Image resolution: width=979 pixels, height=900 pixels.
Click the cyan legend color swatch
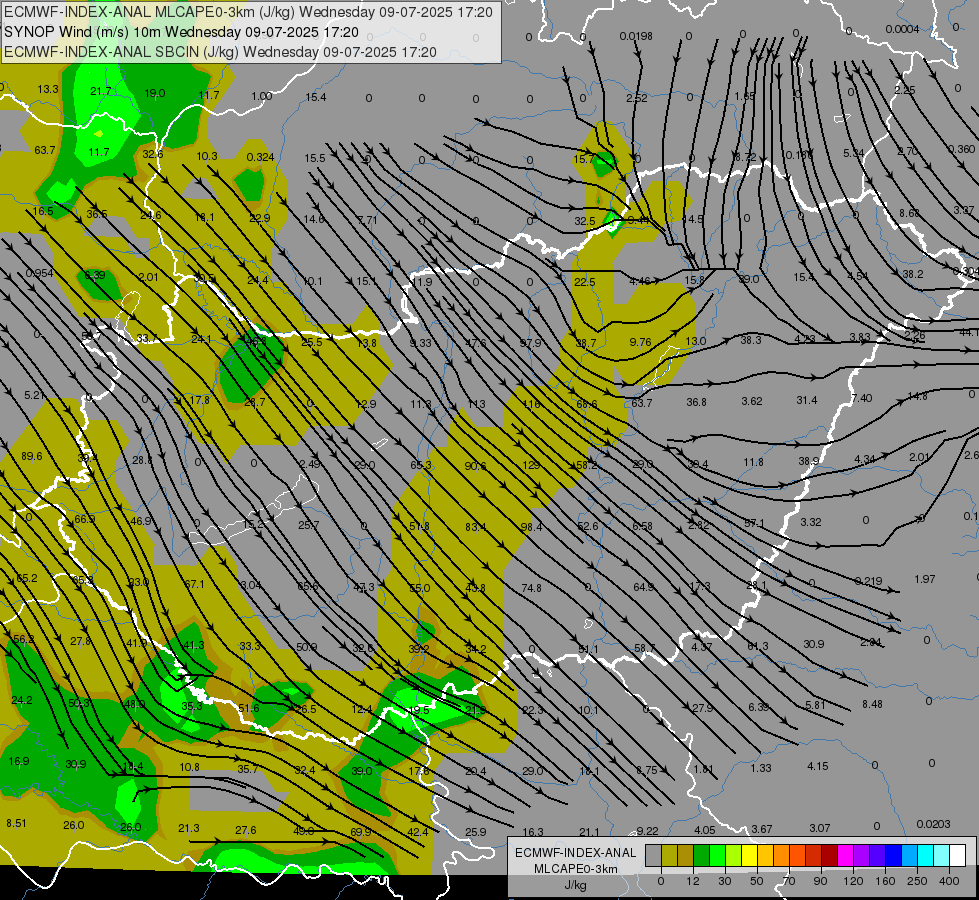pyautogui.click(x=925, y=855)
